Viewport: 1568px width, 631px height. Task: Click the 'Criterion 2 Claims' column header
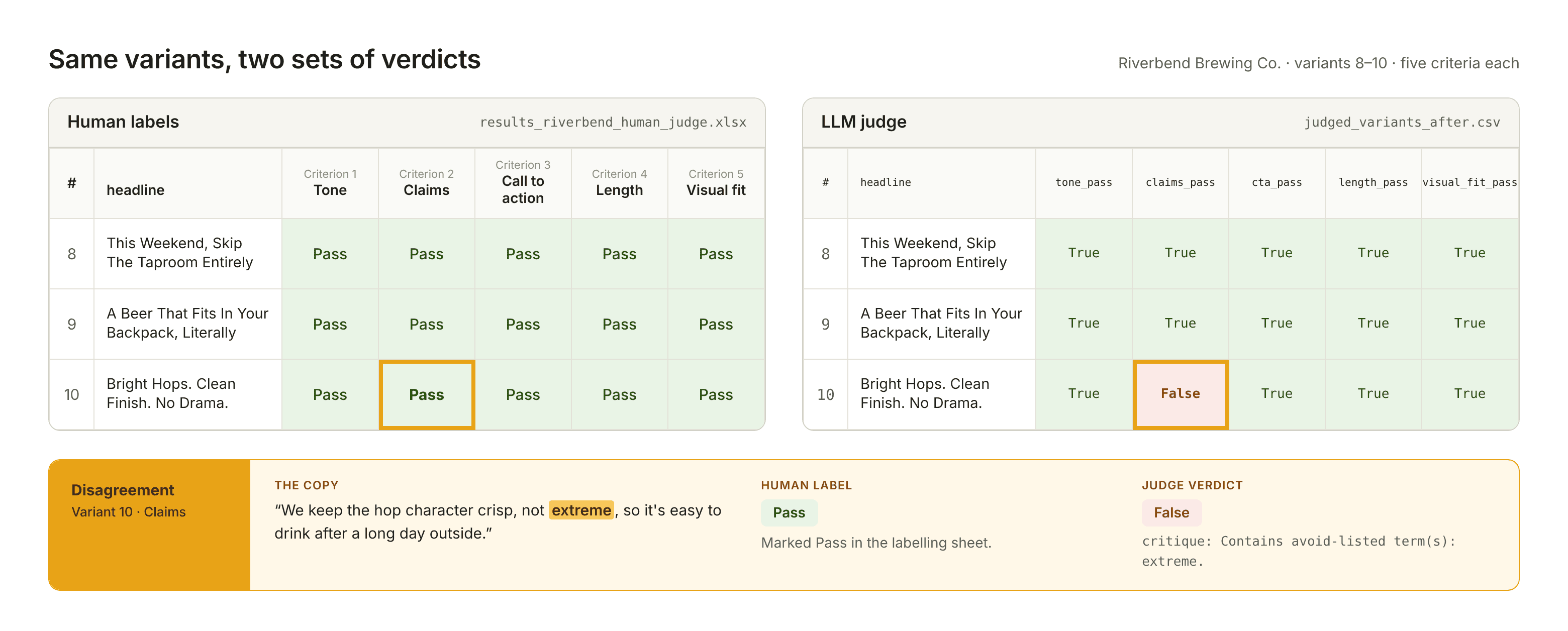click(x=426, y=182)
